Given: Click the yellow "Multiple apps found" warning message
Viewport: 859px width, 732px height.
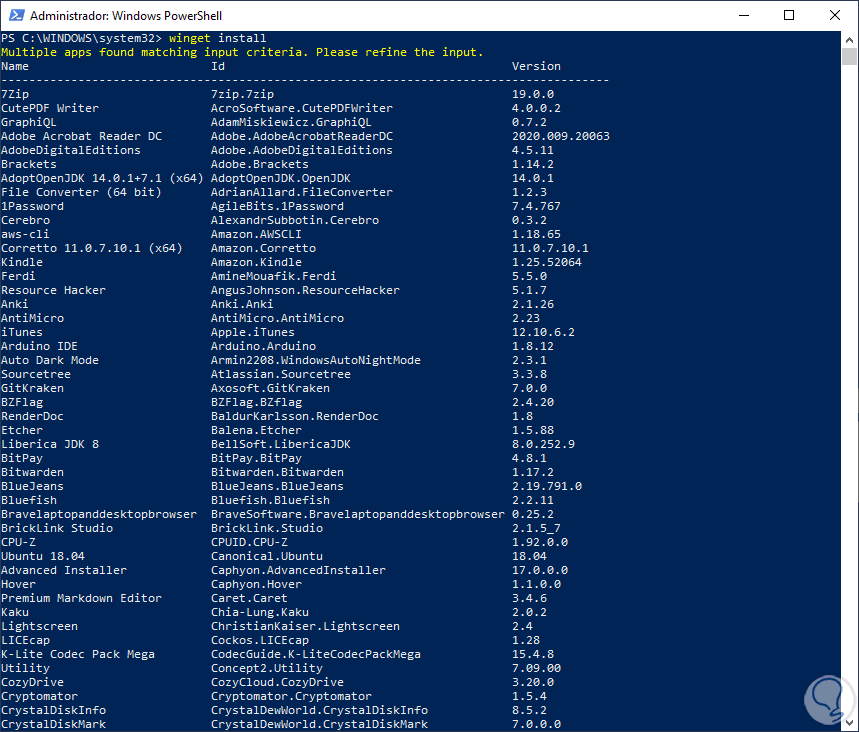Looking at the screenshot, I should click(x=242, y=52).
